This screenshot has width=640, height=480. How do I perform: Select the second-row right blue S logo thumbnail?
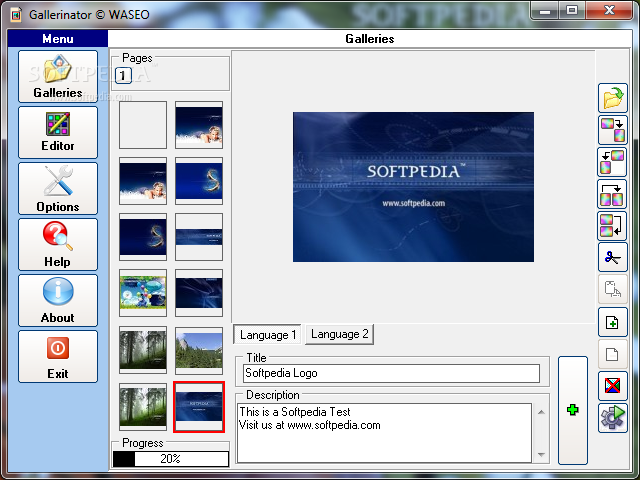tap(199, 181)
